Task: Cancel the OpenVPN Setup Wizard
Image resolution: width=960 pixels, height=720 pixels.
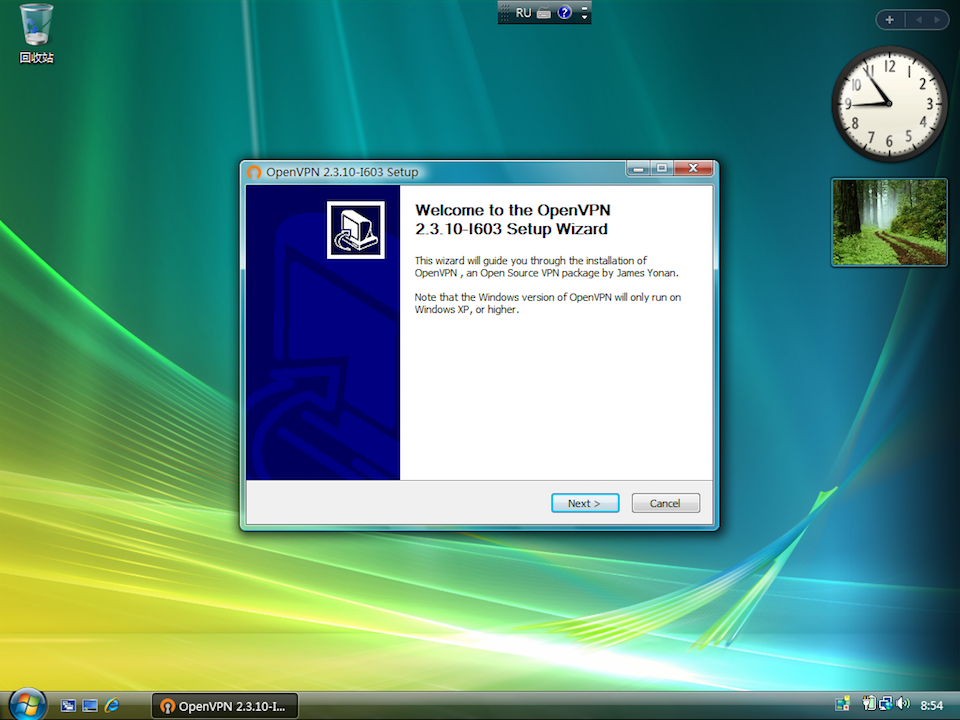Action: point(665,503)
